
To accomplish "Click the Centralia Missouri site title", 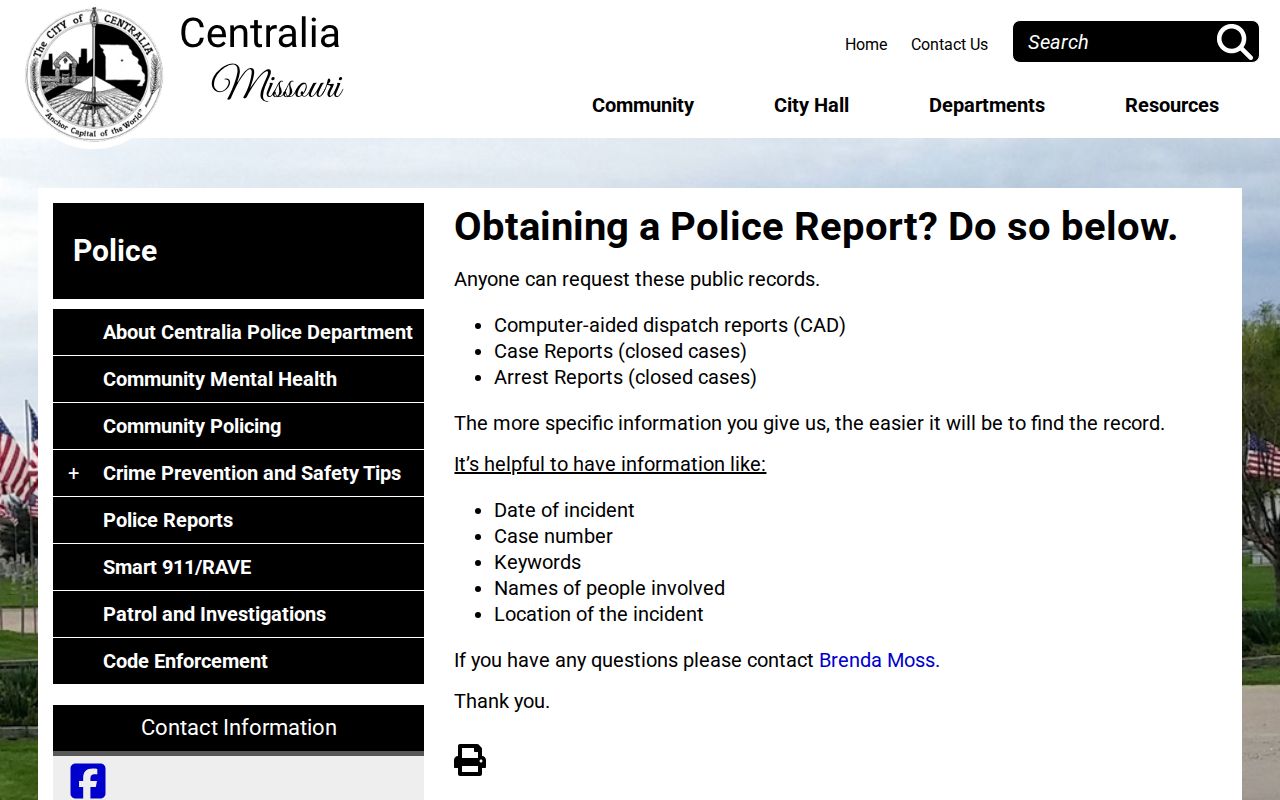I will tap(262, 58).
